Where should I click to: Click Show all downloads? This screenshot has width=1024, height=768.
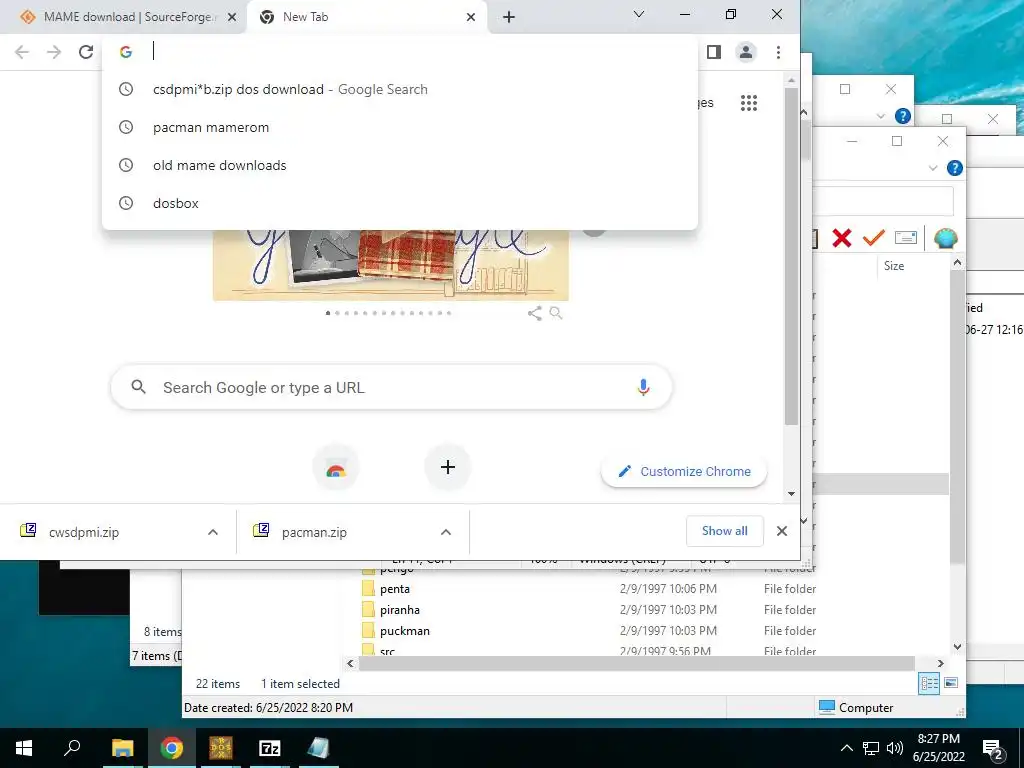click(724, 531)
